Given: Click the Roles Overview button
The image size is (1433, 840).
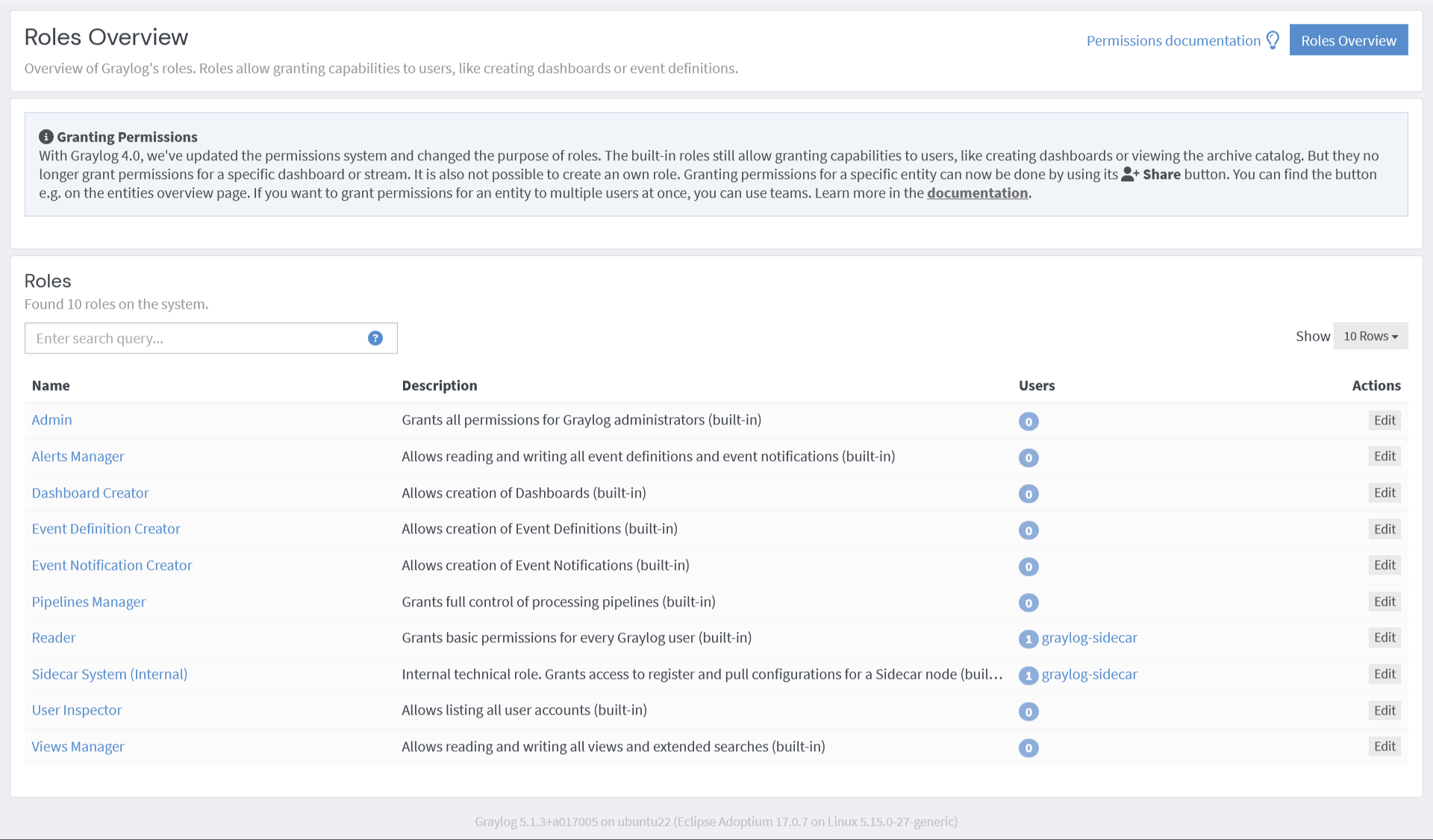Looking at the screenshot, I should 1349,40.
